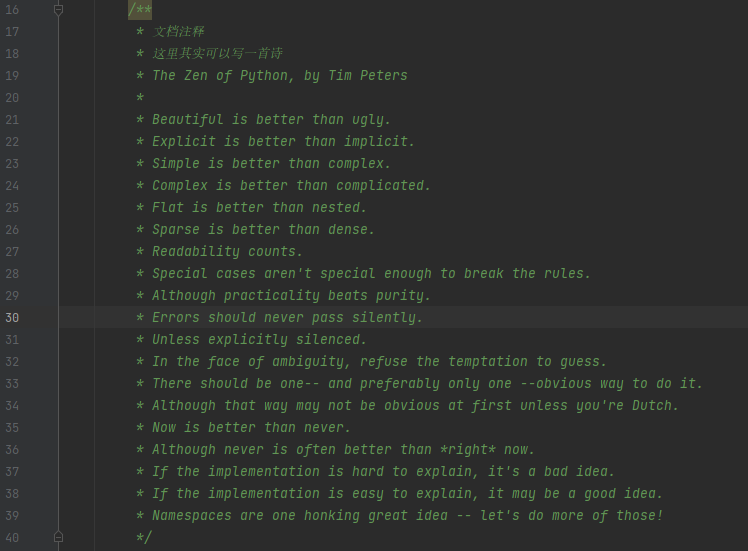Click 'Flat is better than nested' line

pos(258,208)
